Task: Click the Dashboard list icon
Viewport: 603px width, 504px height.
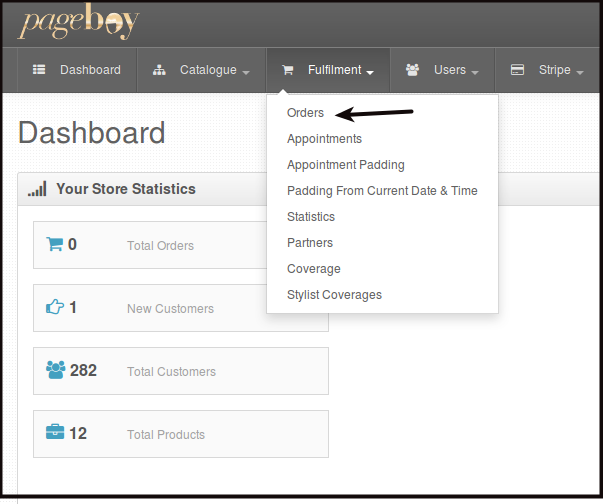Action: [x=39, y=70]
